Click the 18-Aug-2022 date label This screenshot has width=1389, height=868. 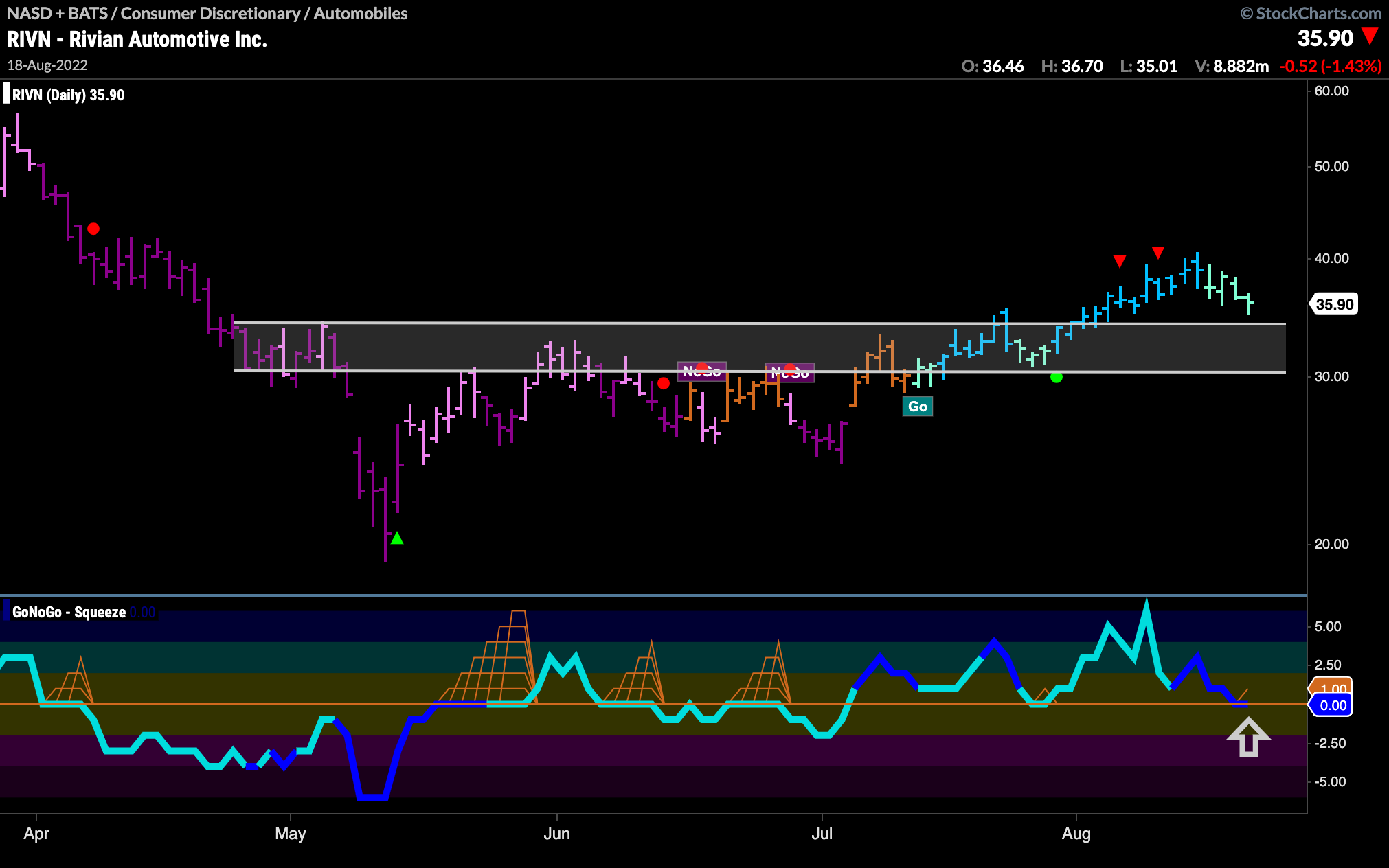[x=47, y=65]
